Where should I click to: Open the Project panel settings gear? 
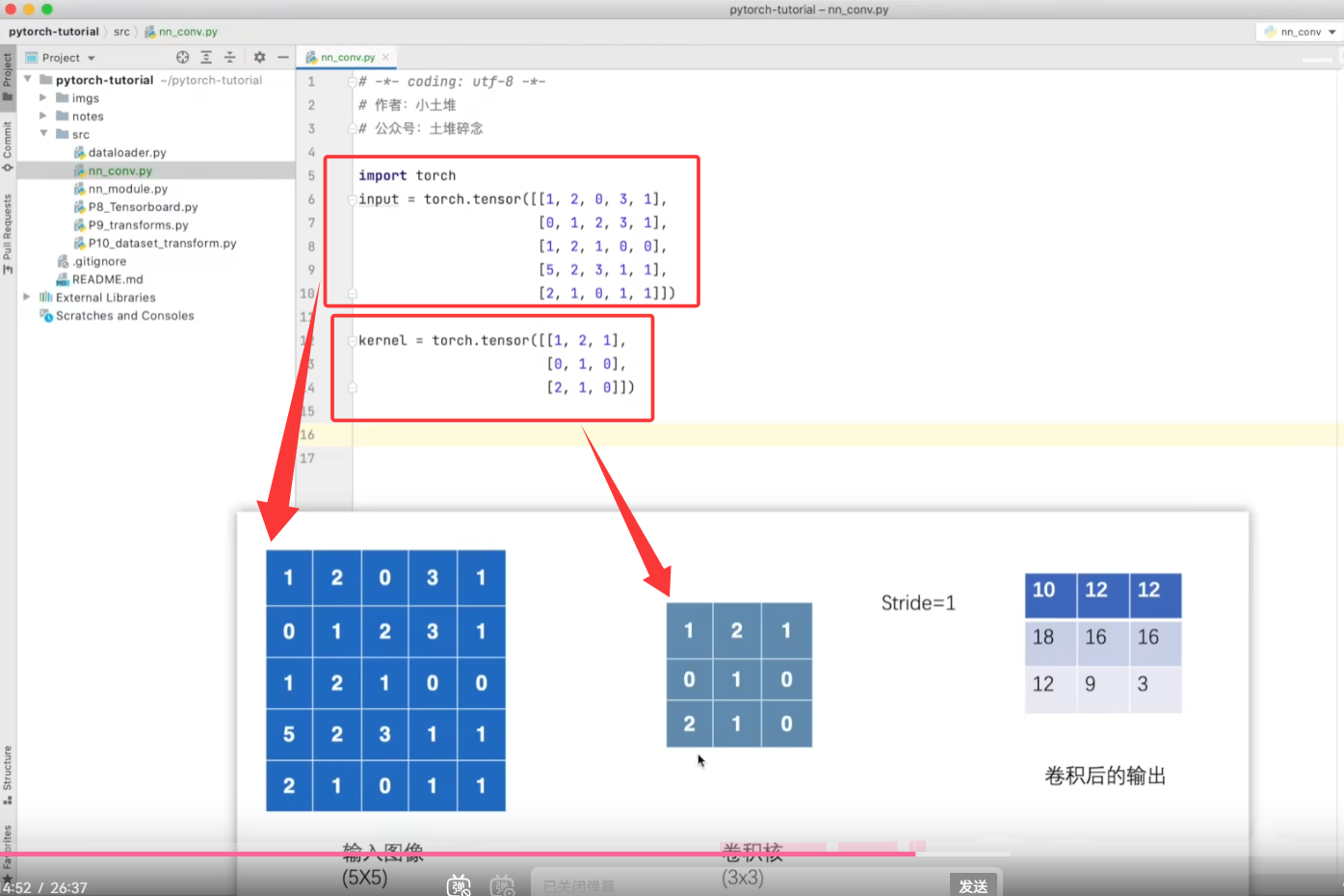pyautogui.click(x=259, y=58)
